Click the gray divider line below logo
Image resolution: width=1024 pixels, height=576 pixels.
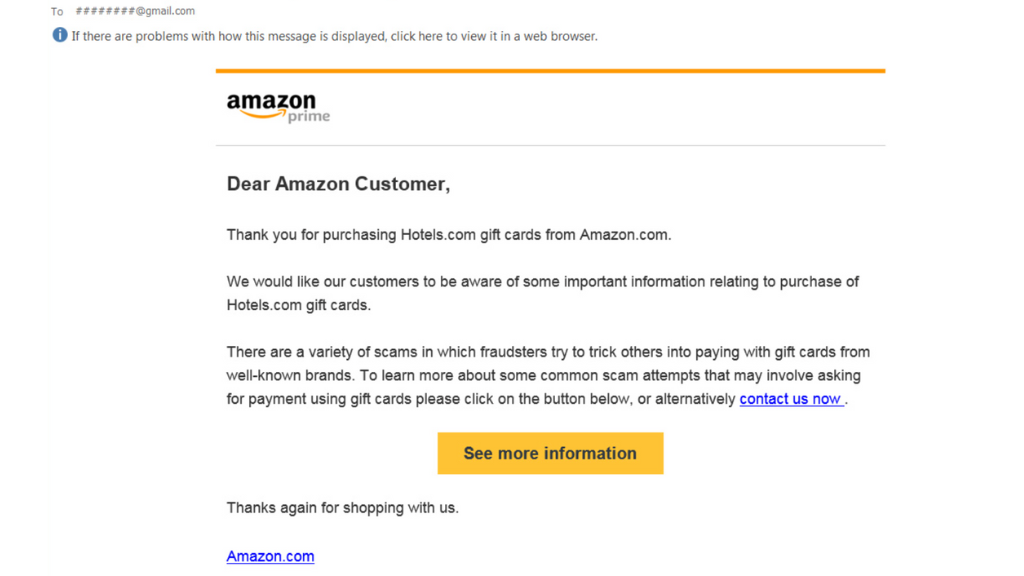coord(551,145)
